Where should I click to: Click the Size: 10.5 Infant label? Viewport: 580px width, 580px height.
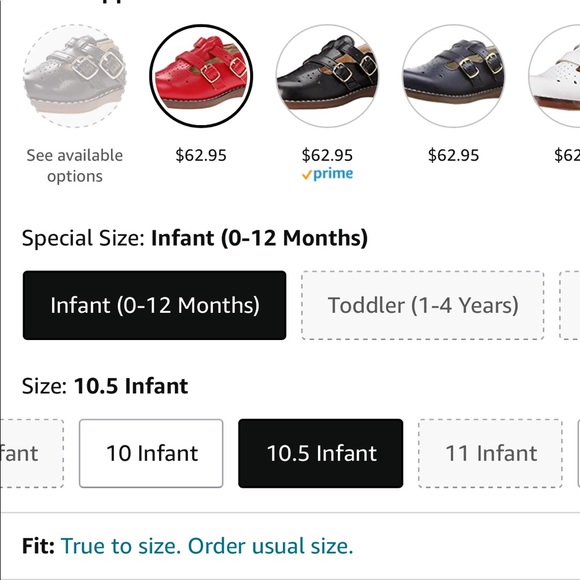(x=105, y=386)
